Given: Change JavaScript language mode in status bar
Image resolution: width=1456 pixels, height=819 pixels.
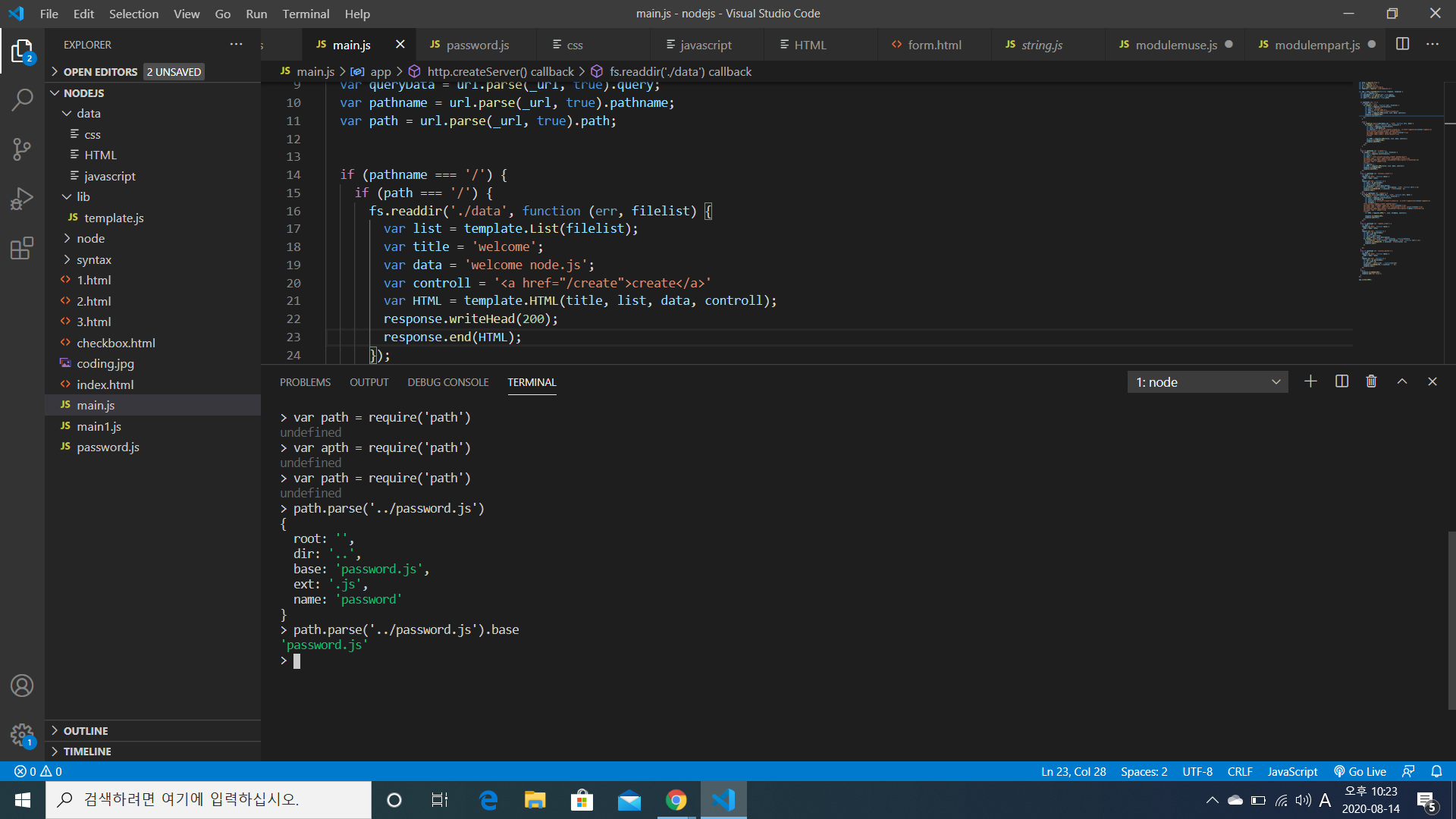Looking at the screenshot, I should click(x=1292, y=771).
